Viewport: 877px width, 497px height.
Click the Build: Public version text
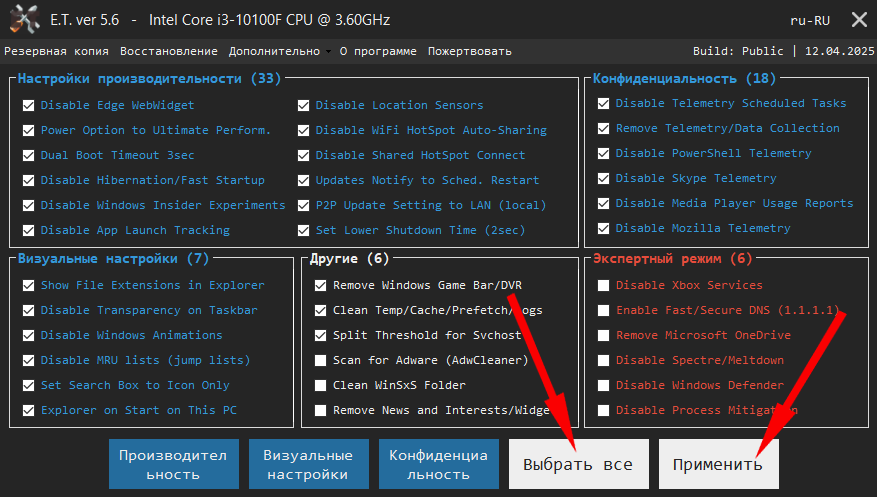pyautogui.click(x=738, y=51)
